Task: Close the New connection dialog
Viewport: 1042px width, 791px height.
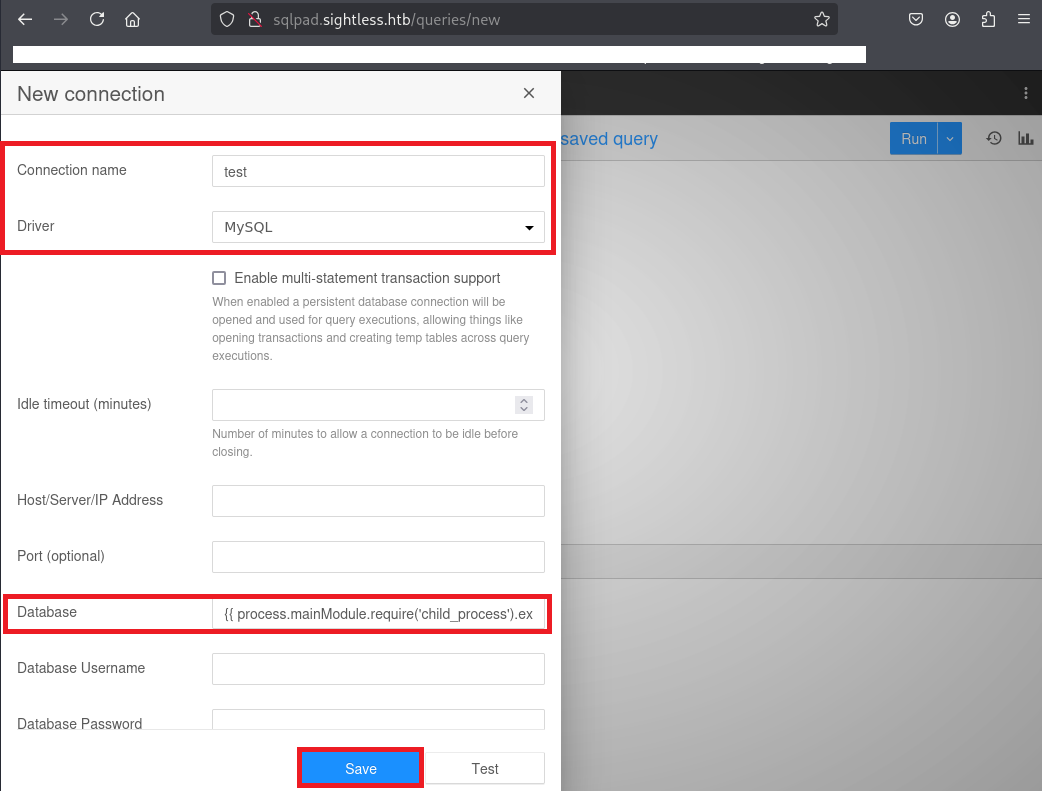Action: click(x=529, y=94)
